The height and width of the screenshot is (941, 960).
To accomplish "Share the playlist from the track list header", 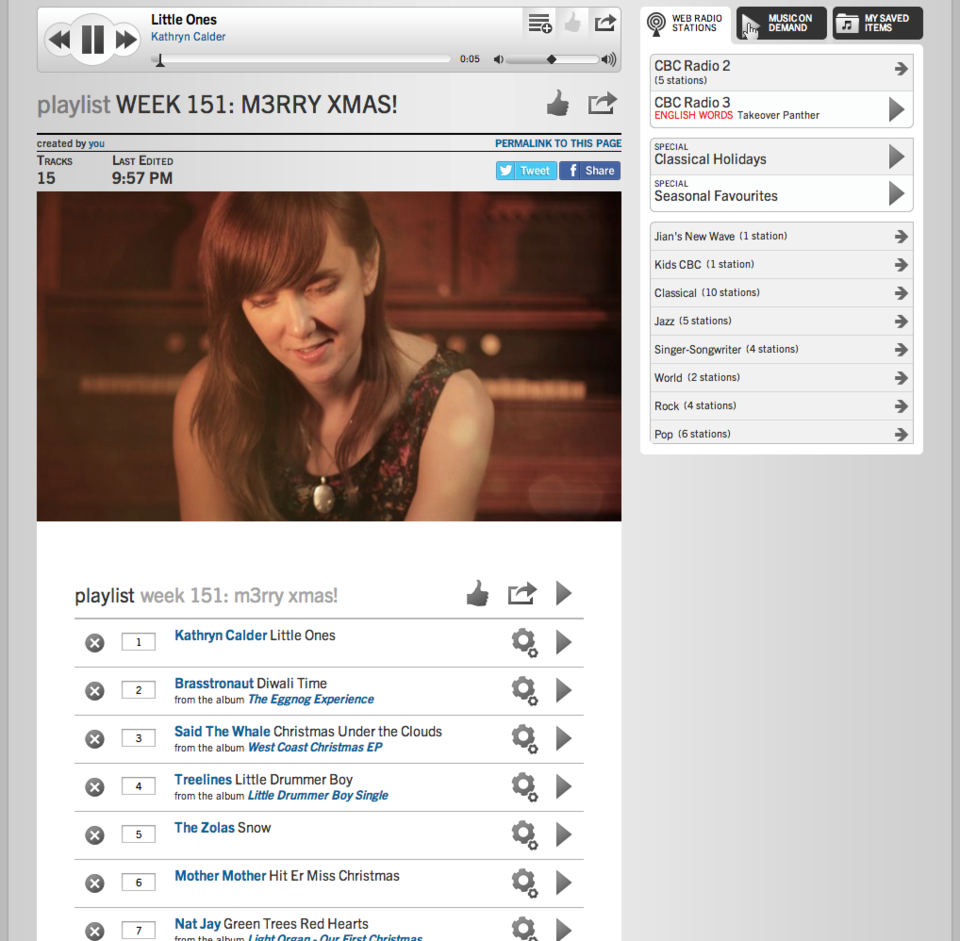I will click(522, 593).
